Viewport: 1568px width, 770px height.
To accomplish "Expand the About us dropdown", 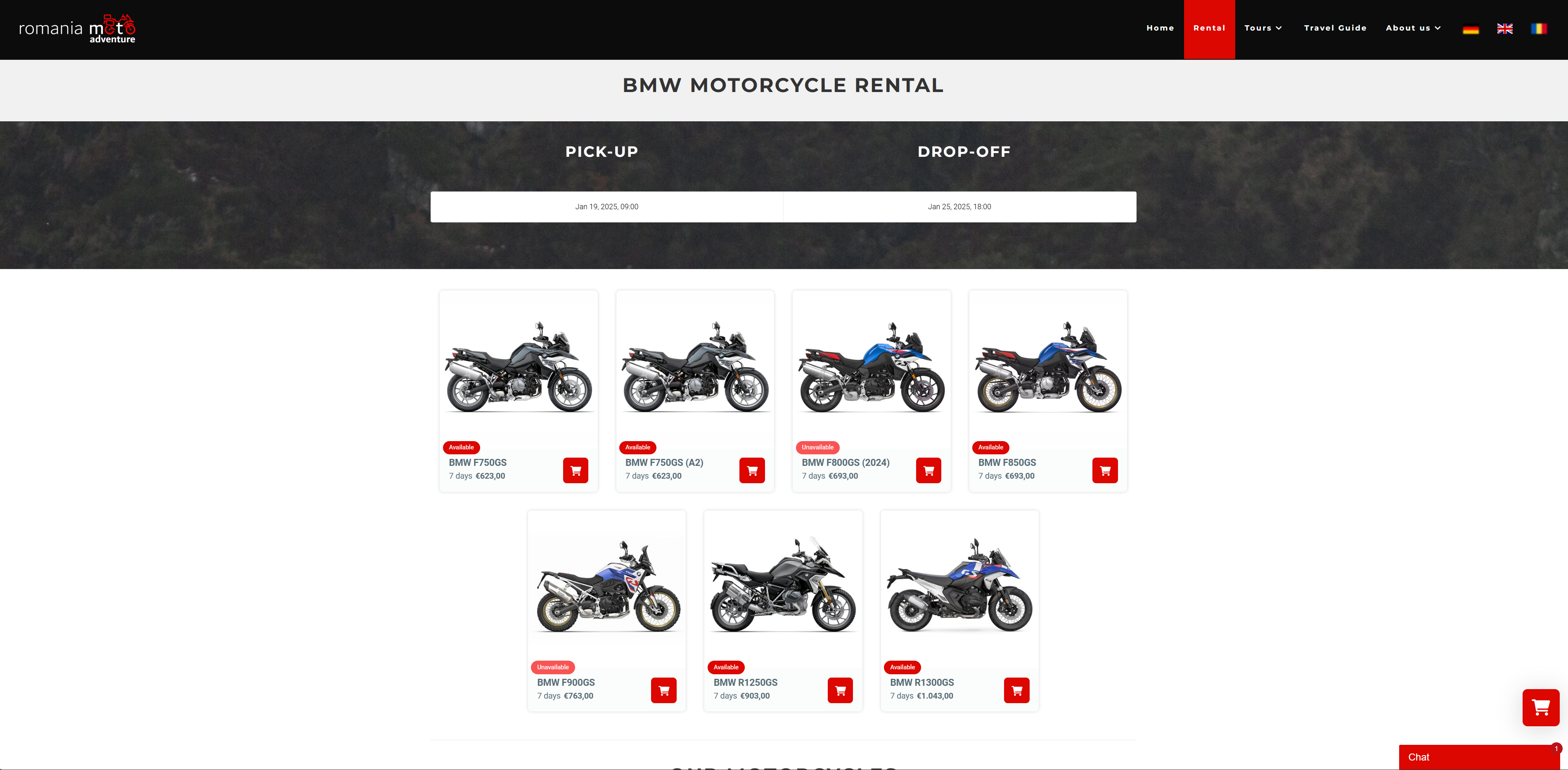I will click(x=1413, y=28).
